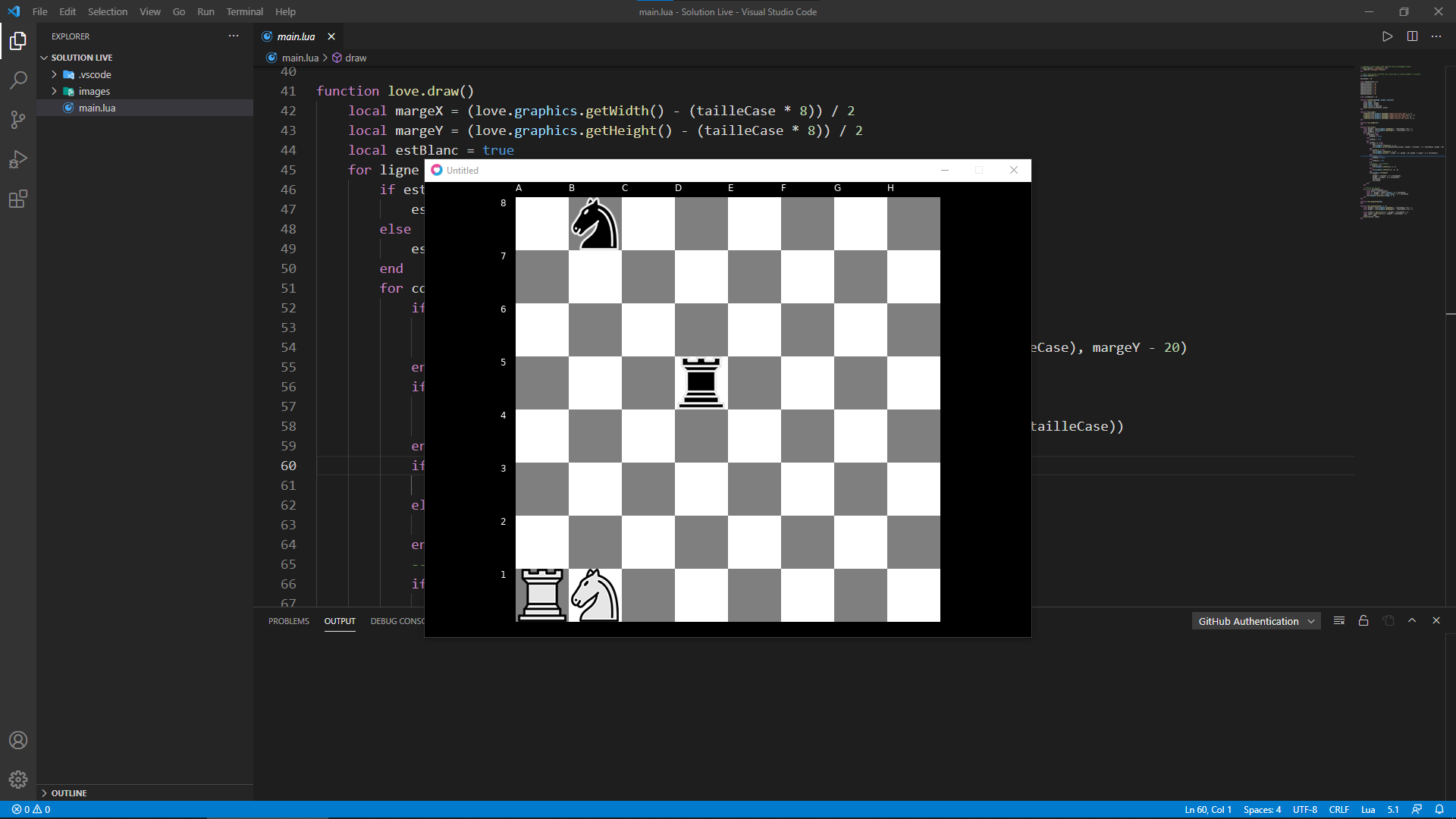This screenshot has width=1456, height=819.
Task: Open the Accounts icon in activity bar
Action: pos(18,740)
